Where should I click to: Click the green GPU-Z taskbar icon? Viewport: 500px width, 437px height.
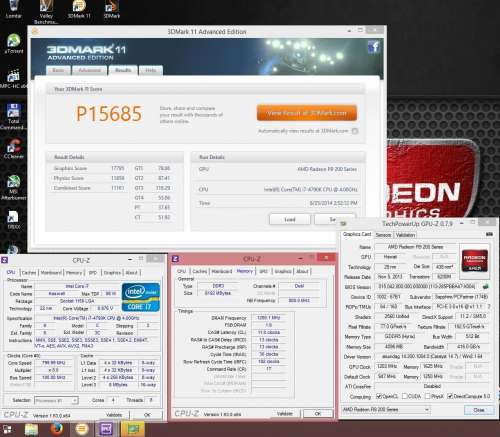133,429
